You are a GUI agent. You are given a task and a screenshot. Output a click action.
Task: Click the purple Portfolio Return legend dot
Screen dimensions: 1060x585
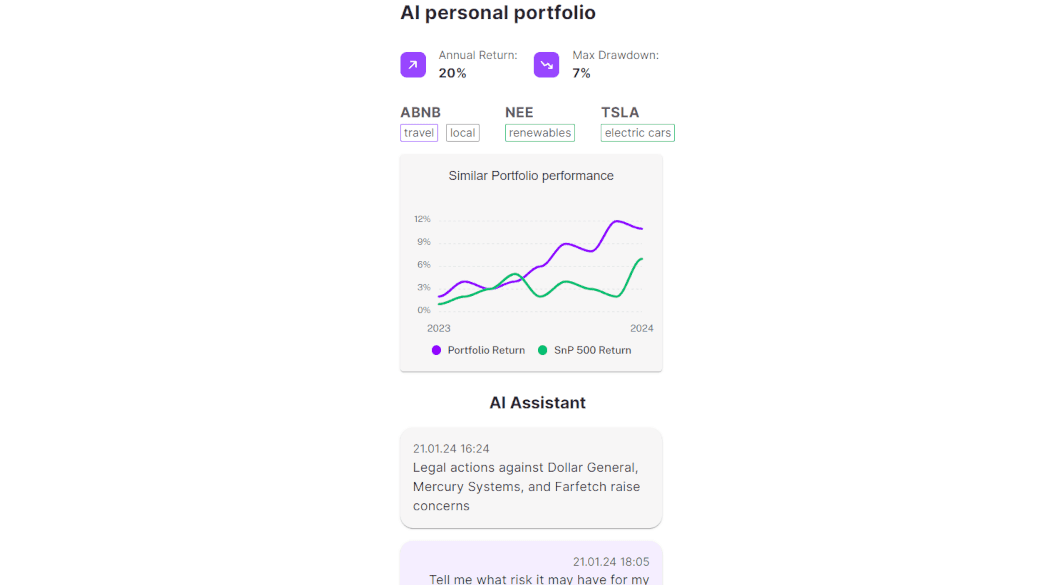click(x=436, y=350)
